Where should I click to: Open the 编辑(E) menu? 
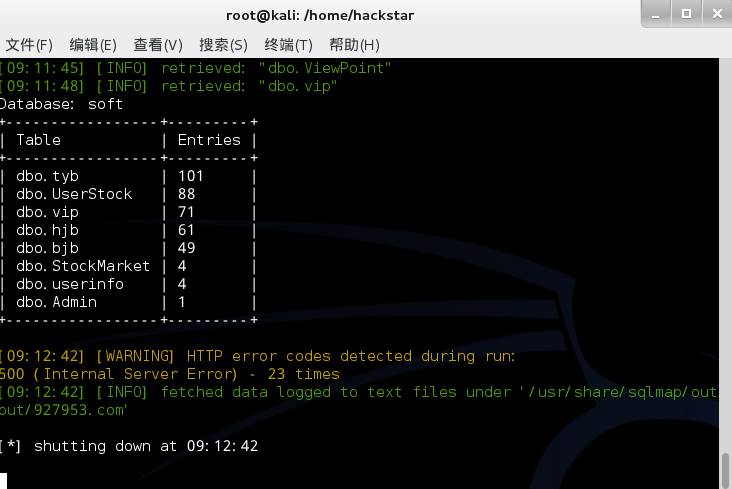coord(93,45)
